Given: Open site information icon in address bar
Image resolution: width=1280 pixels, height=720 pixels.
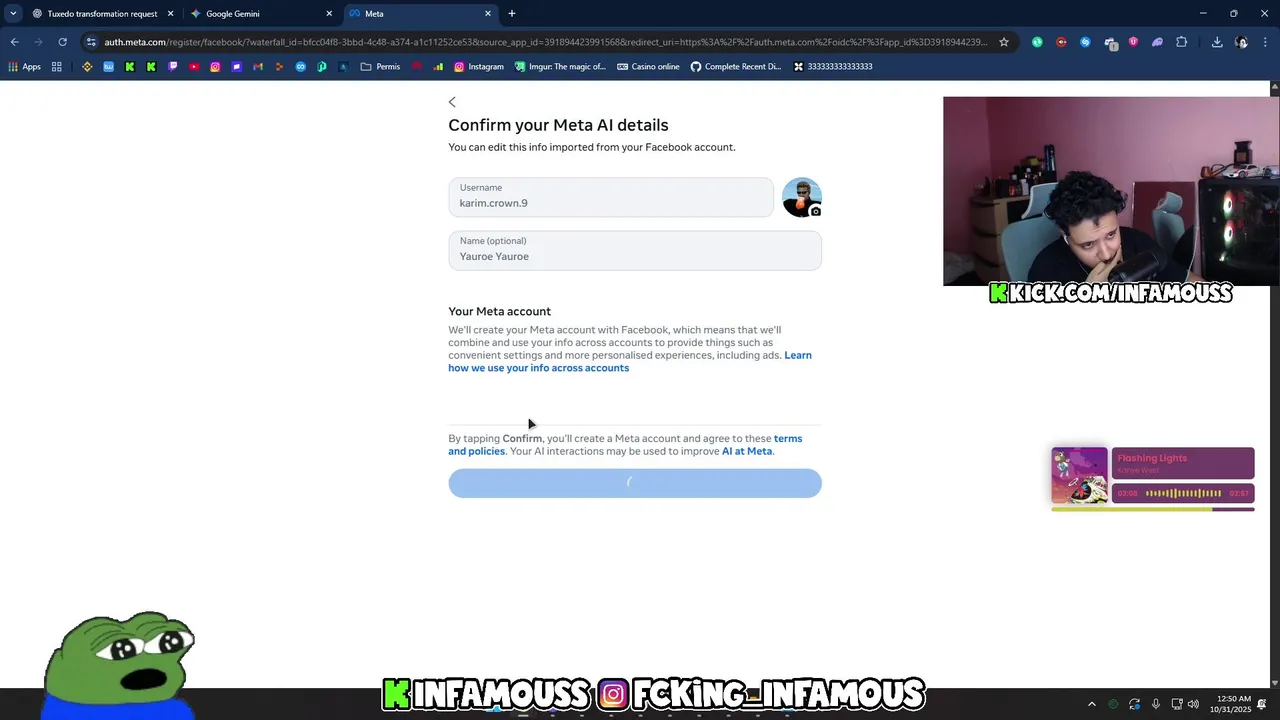Looking at the screenshot, I should (91, 42).
